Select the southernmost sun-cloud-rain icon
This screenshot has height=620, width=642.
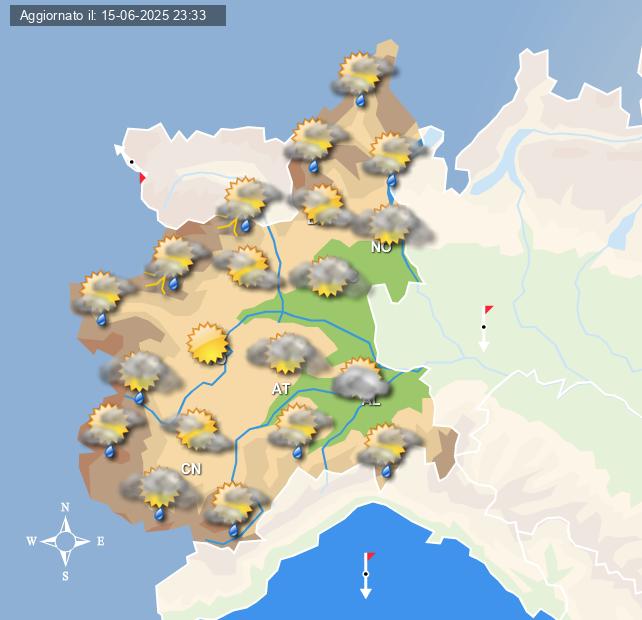pyautogui.click(x=235, y=509)
